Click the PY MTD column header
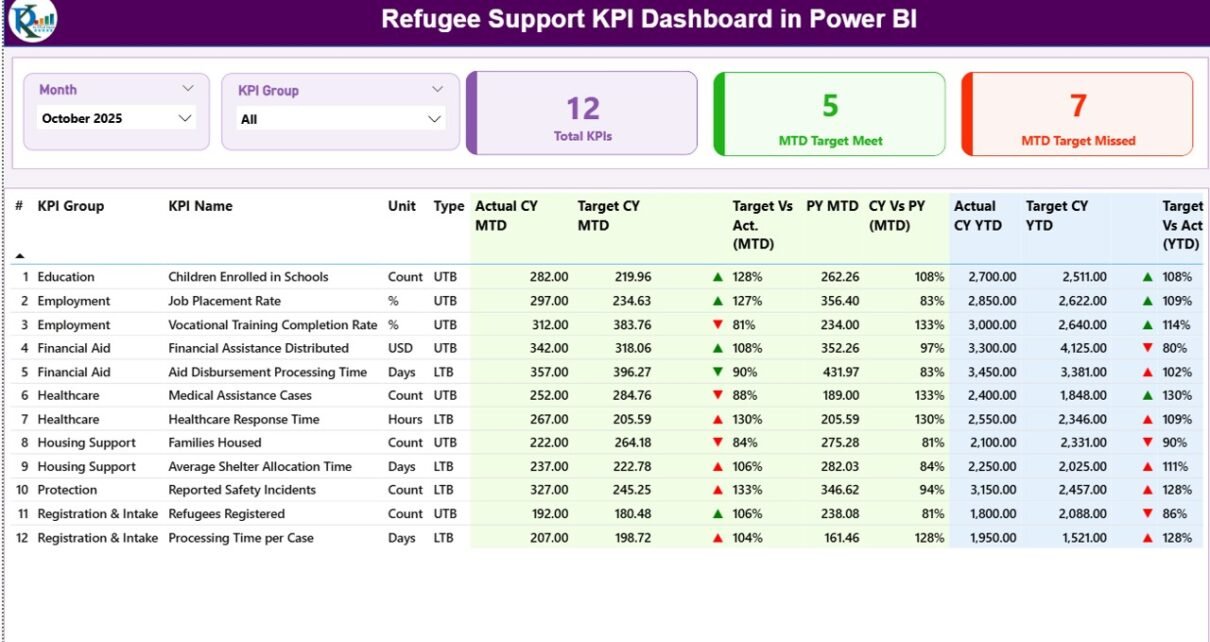The height and width of the screenshot is (642, 1210). tap(832, 206)
